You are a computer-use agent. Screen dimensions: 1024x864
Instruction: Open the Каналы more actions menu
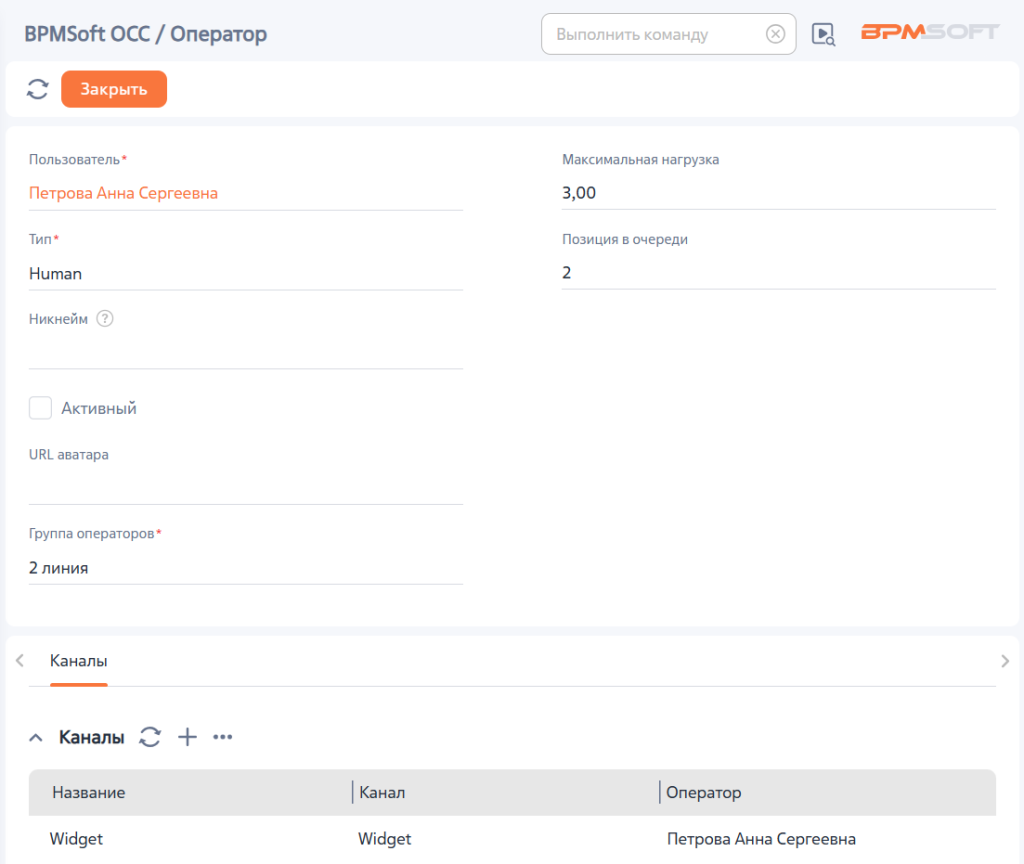point(223,737)
